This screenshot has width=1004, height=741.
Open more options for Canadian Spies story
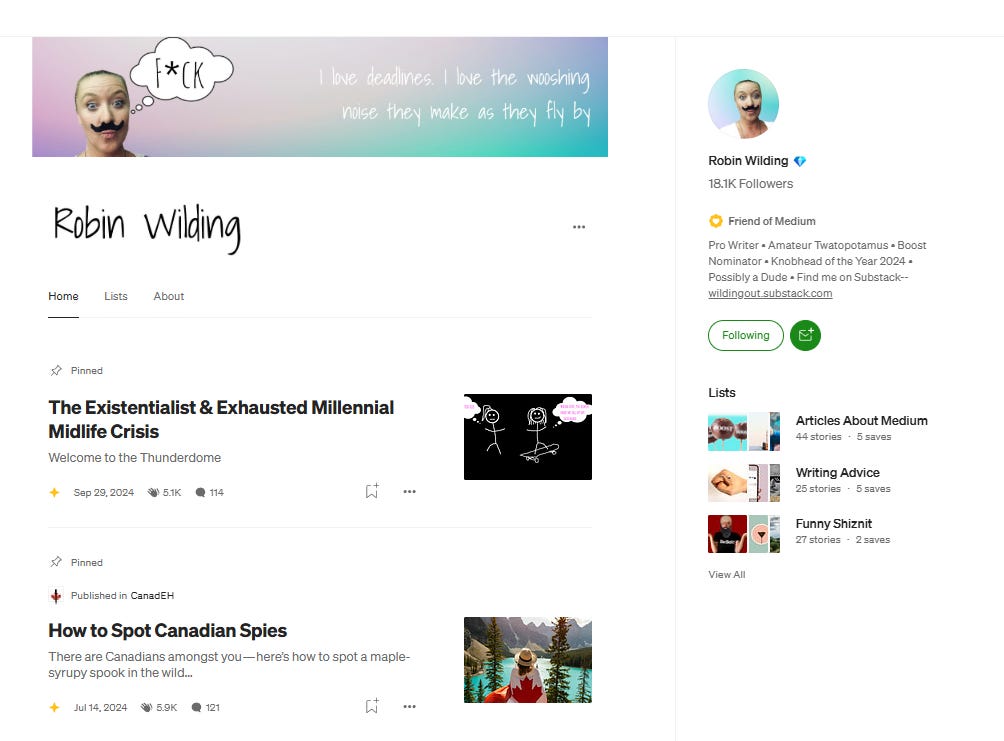point(410,706)
